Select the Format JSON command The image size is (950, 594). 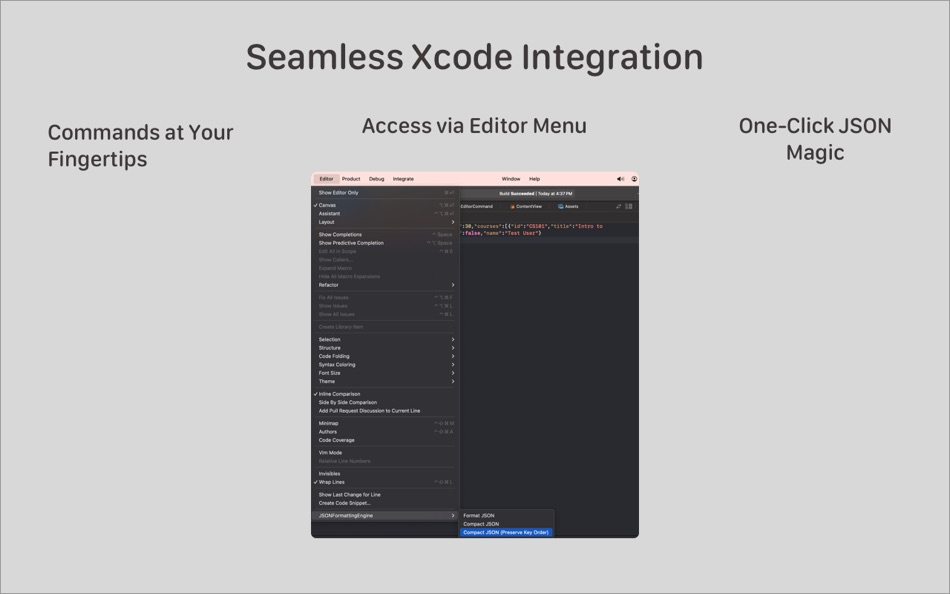tap(478, 515)
